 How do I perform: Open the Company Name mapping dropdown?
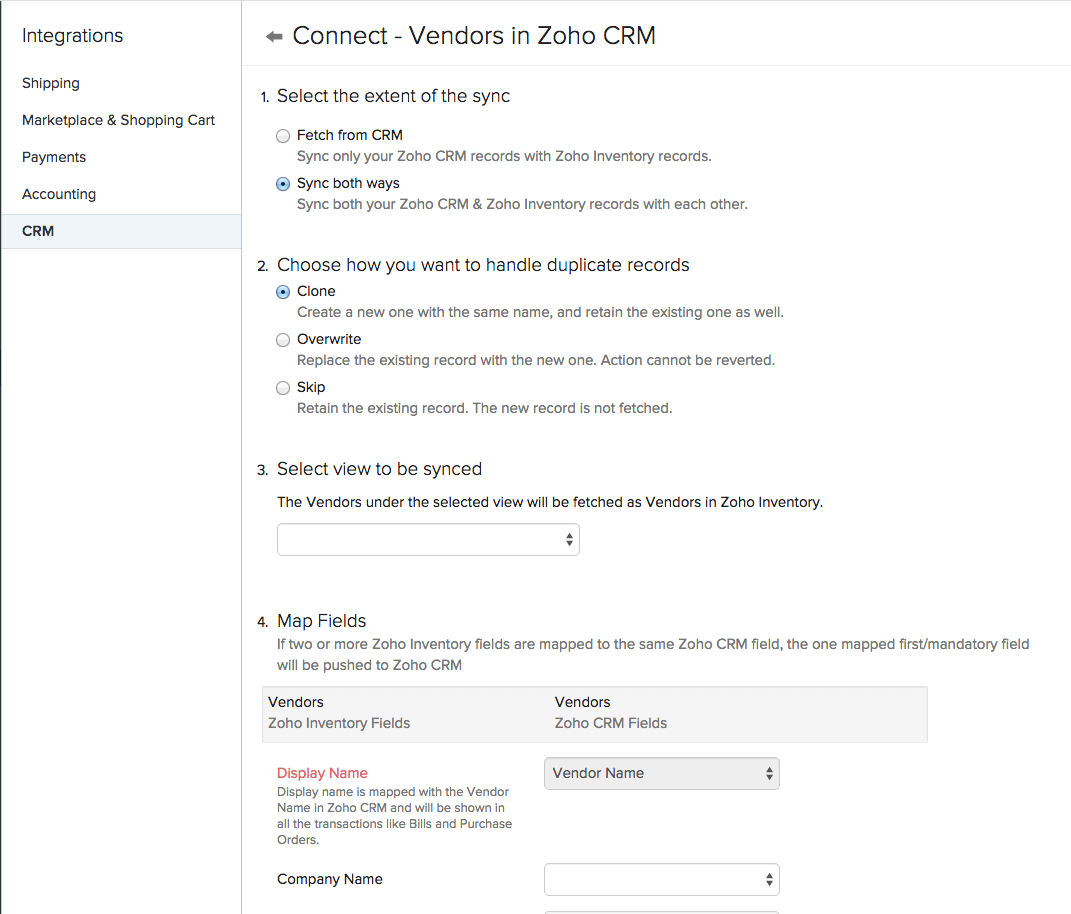[x=661, y=879]
